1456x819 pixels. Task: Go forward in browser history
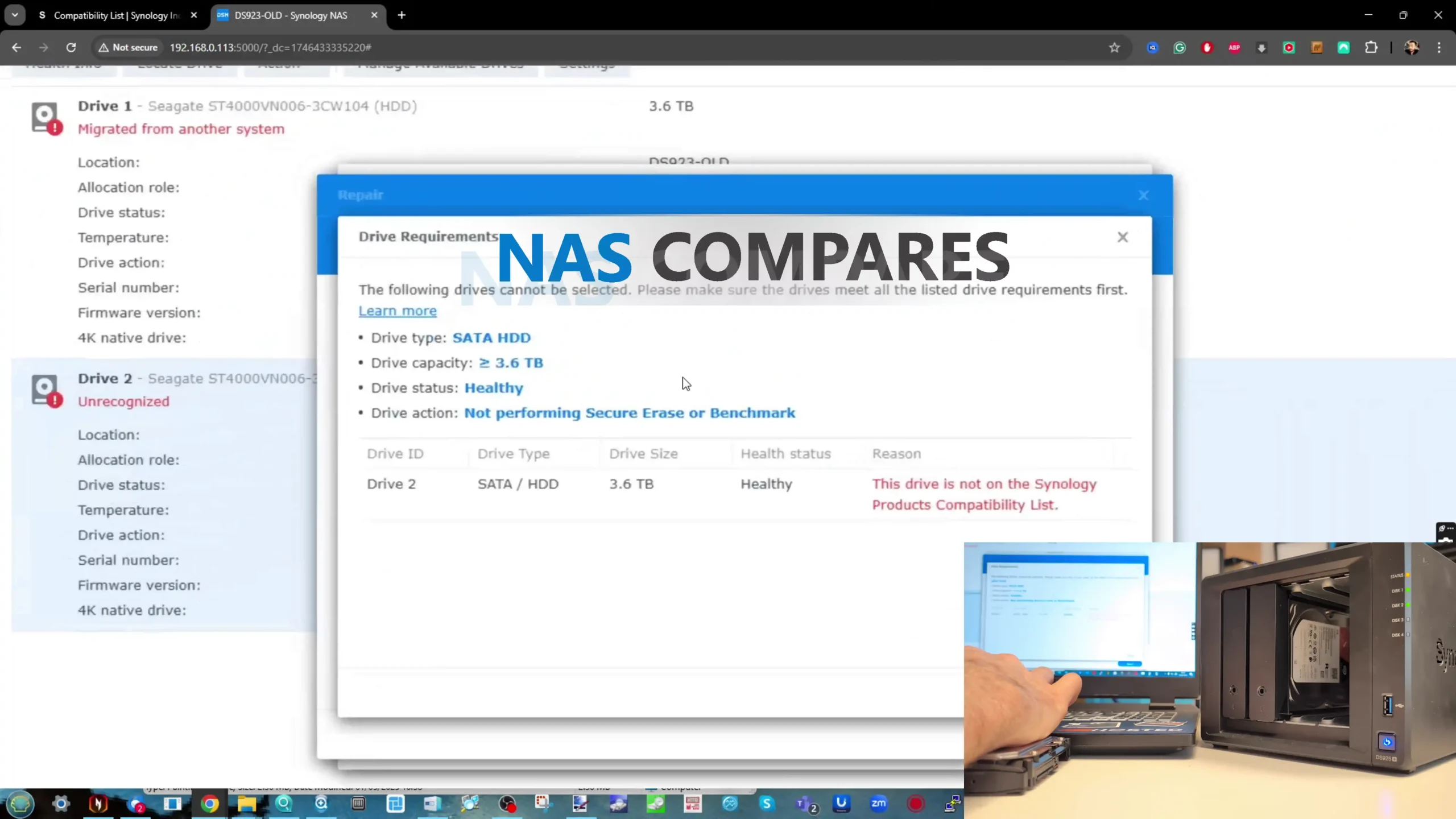tap(44, 48)
